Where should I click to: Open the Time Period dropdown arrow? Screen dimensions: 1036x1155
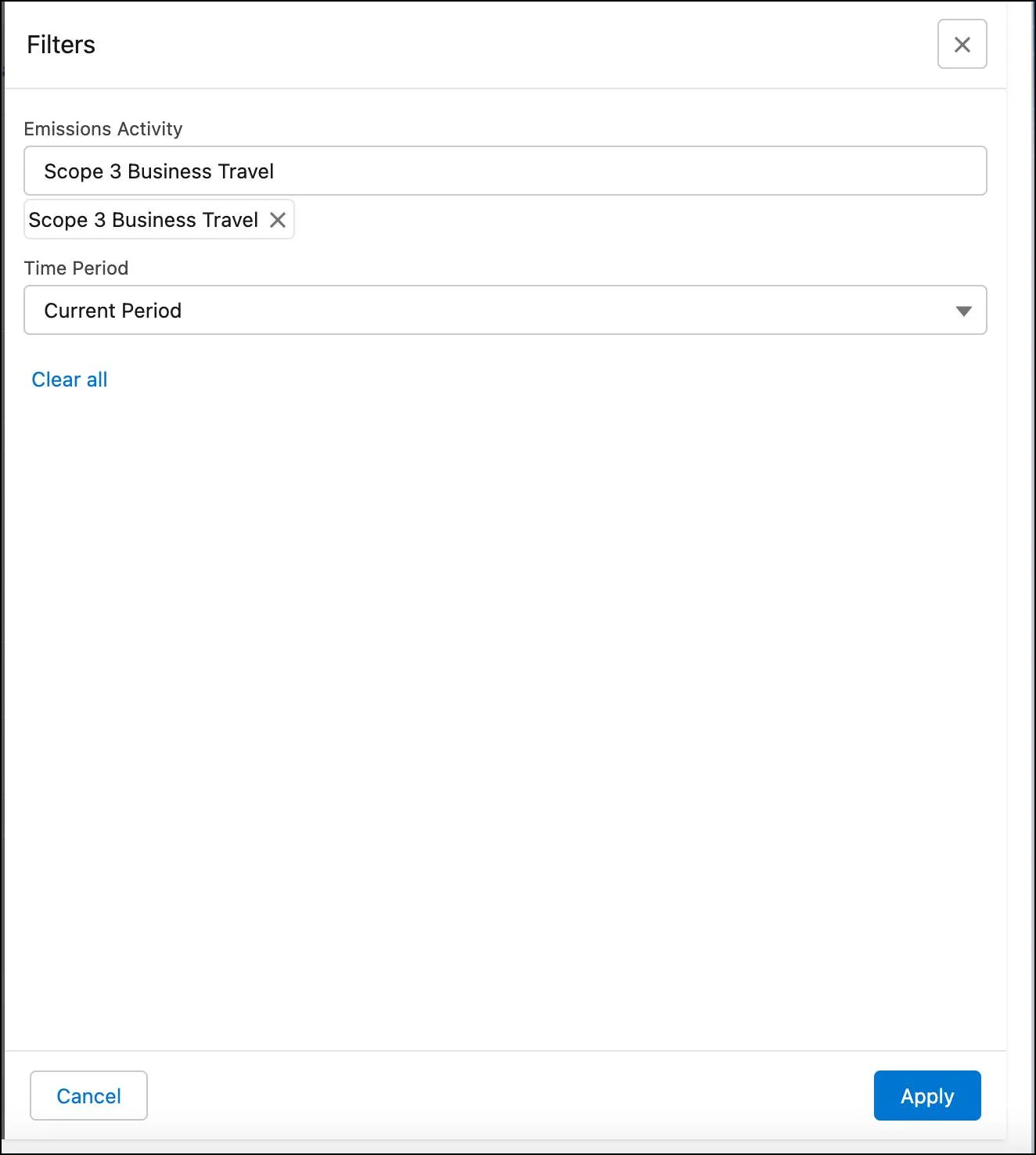pos(963,311)
